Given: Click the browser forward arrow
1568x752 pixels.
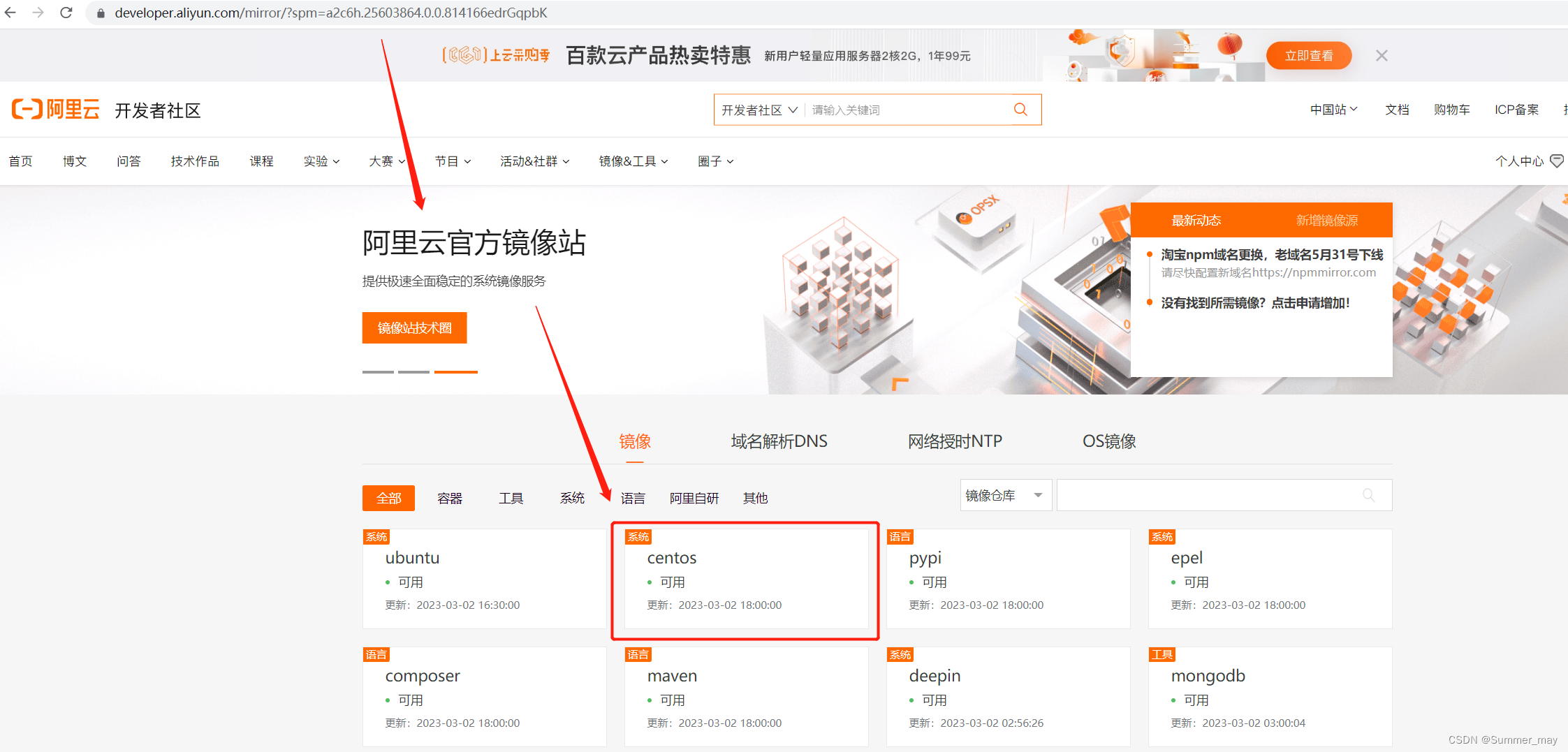Looking at the screenshot, I should pyautogui.click(x=38, y=13).
